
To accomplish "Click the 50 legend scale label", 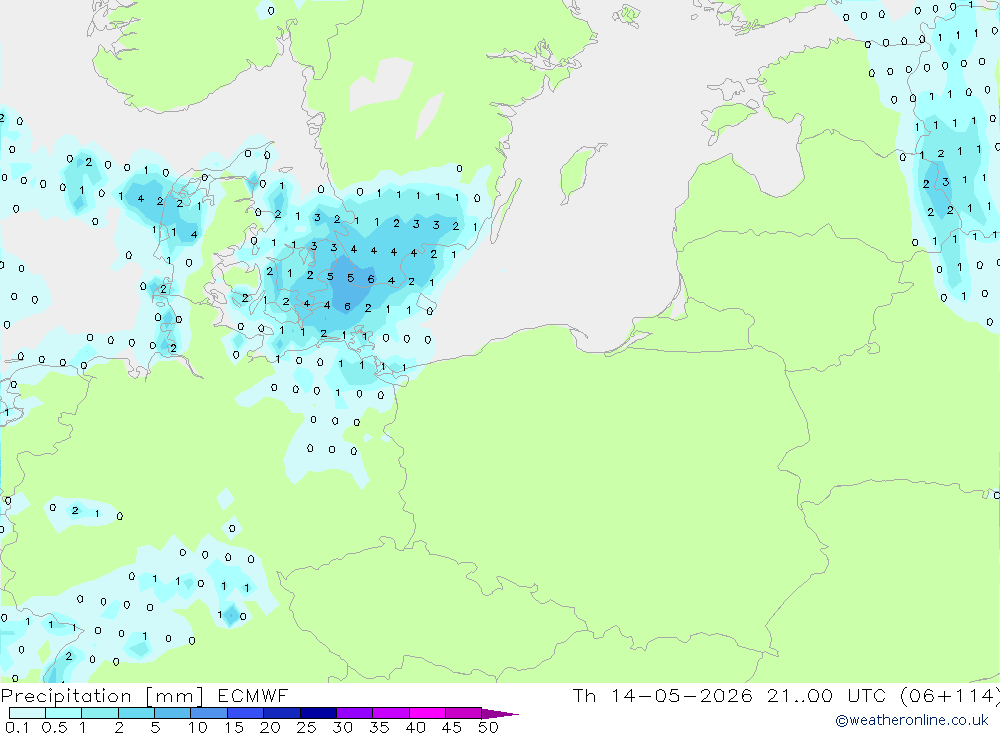I will pyautogui.click(x=489, y=727).
